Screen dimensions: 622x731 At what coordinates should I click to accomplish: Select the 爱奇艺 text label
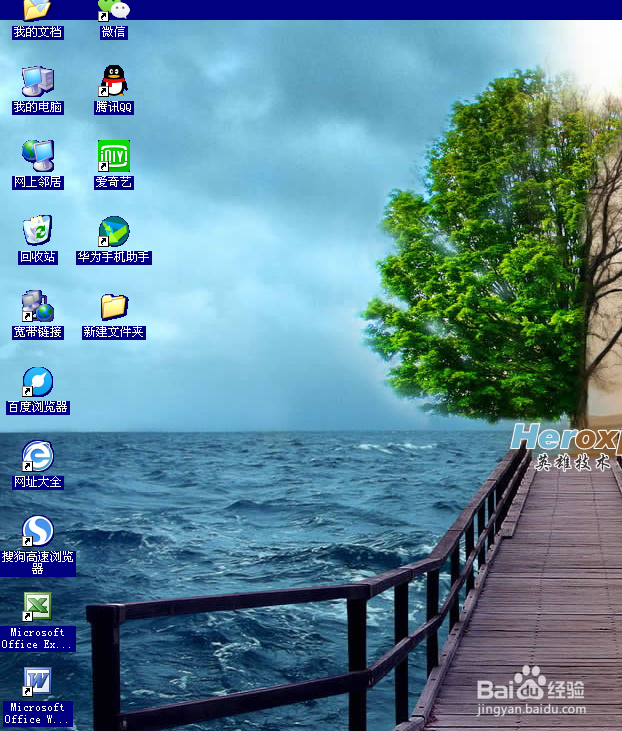tap(114, 182)
